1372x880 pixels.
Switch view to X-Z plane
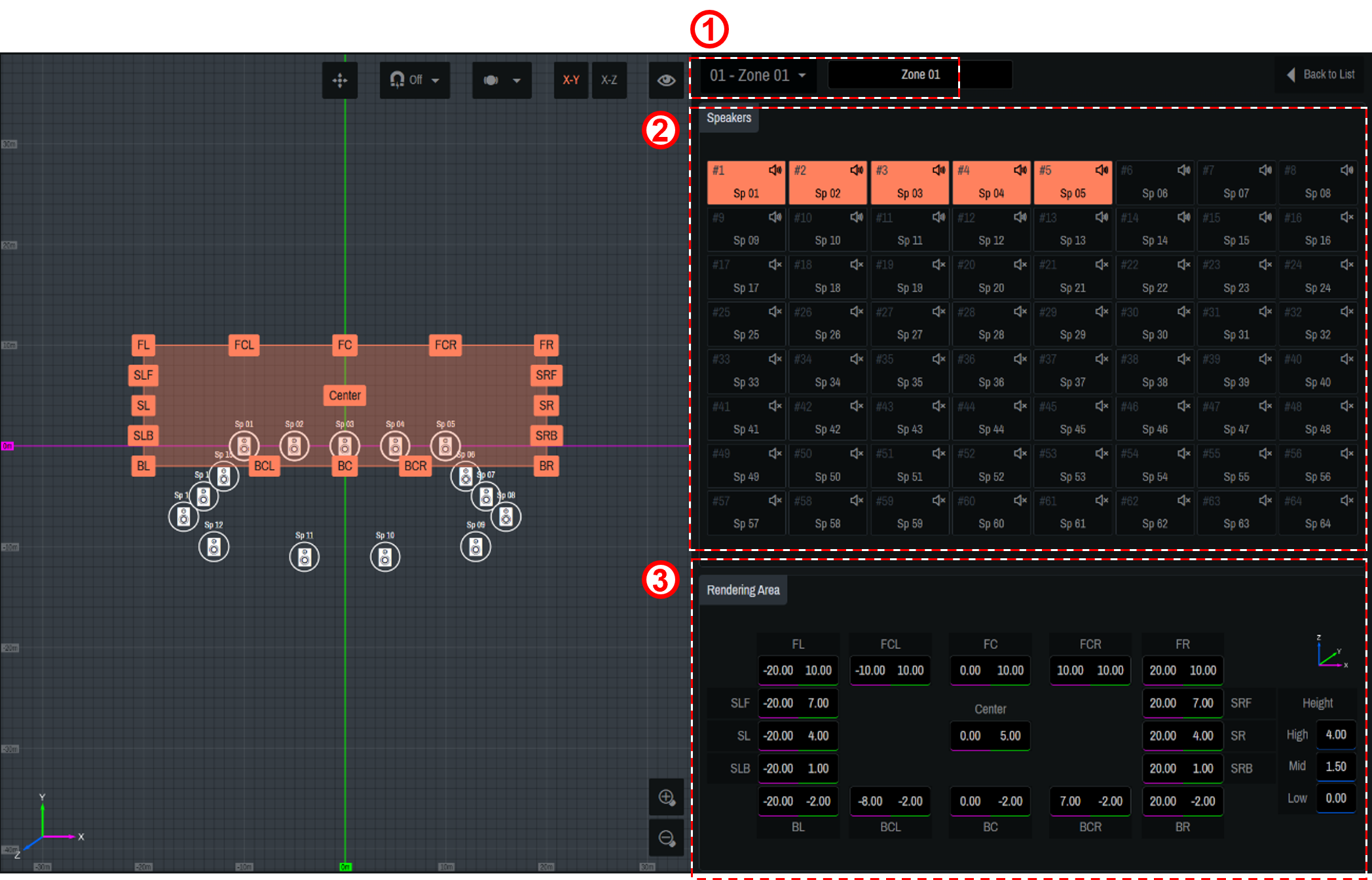609,80
